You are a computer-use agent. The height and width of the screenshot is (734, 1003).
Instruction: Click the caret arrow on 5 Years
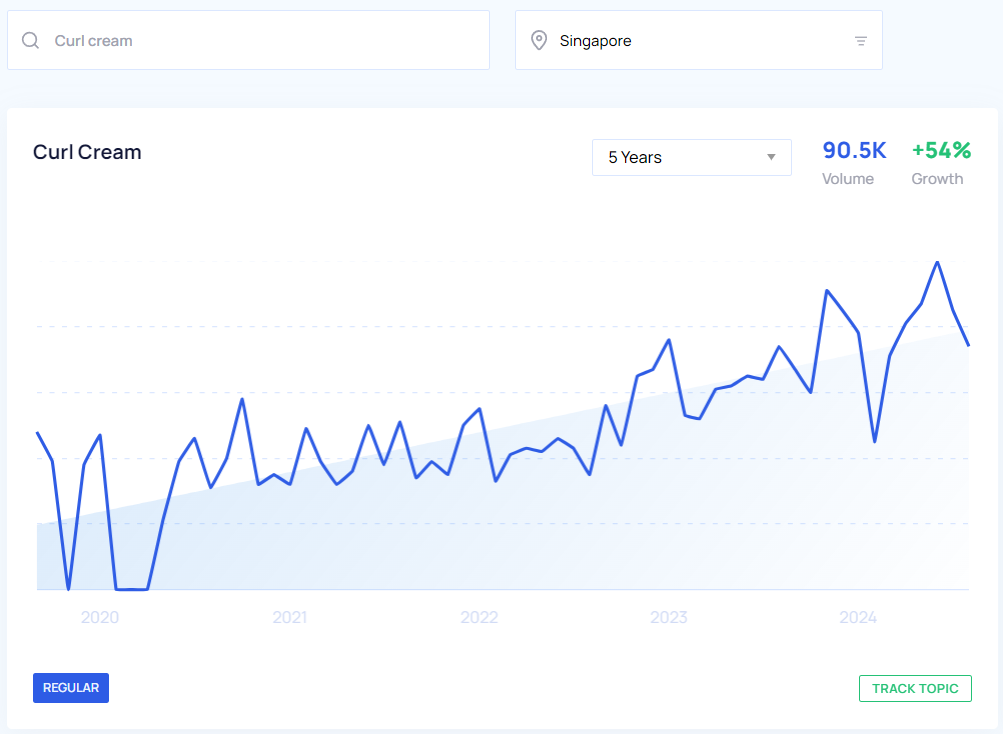click(771, 157)
